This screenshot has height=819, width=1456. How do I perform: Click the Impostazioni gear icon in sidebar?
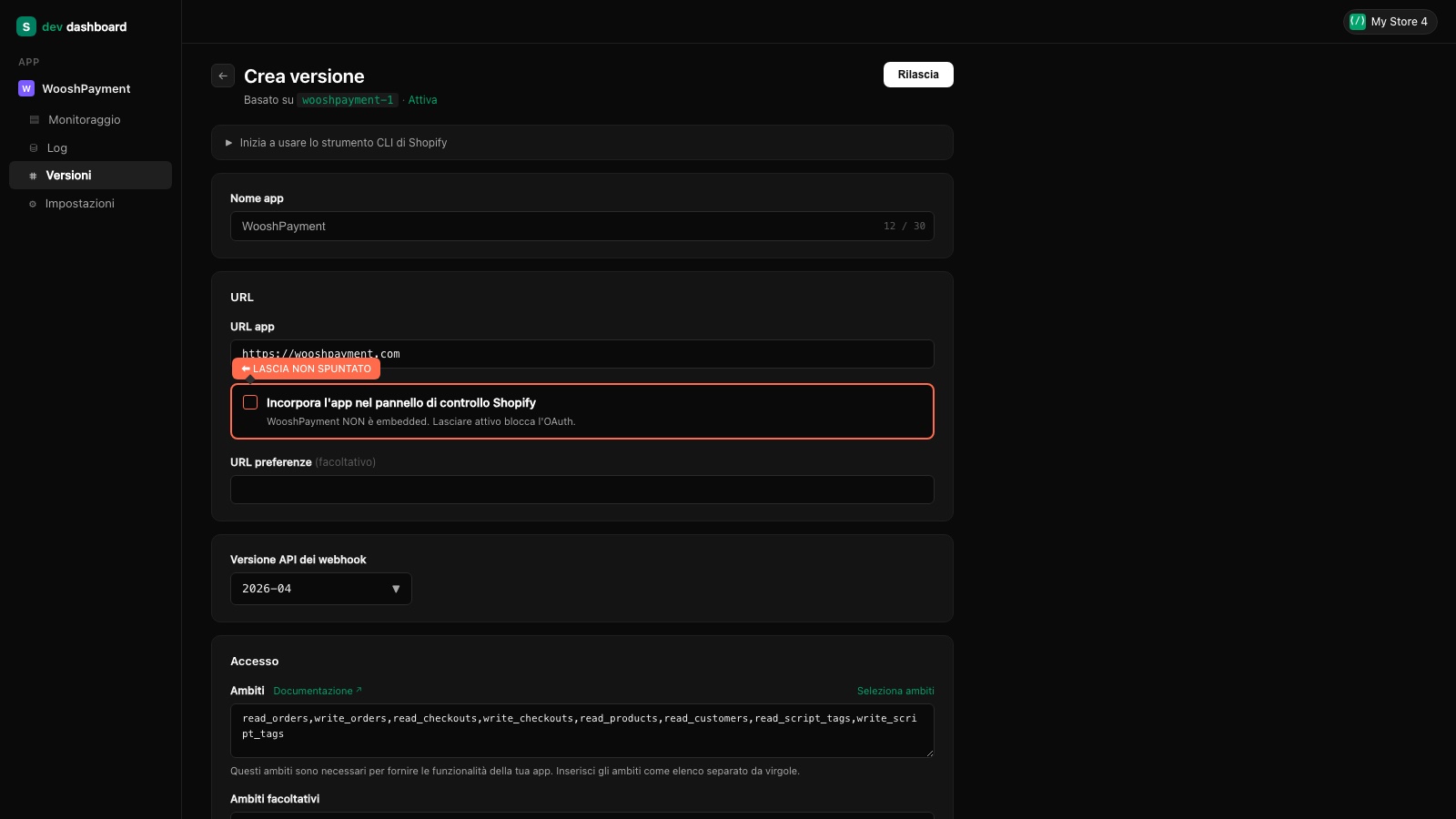coord(33,204)
